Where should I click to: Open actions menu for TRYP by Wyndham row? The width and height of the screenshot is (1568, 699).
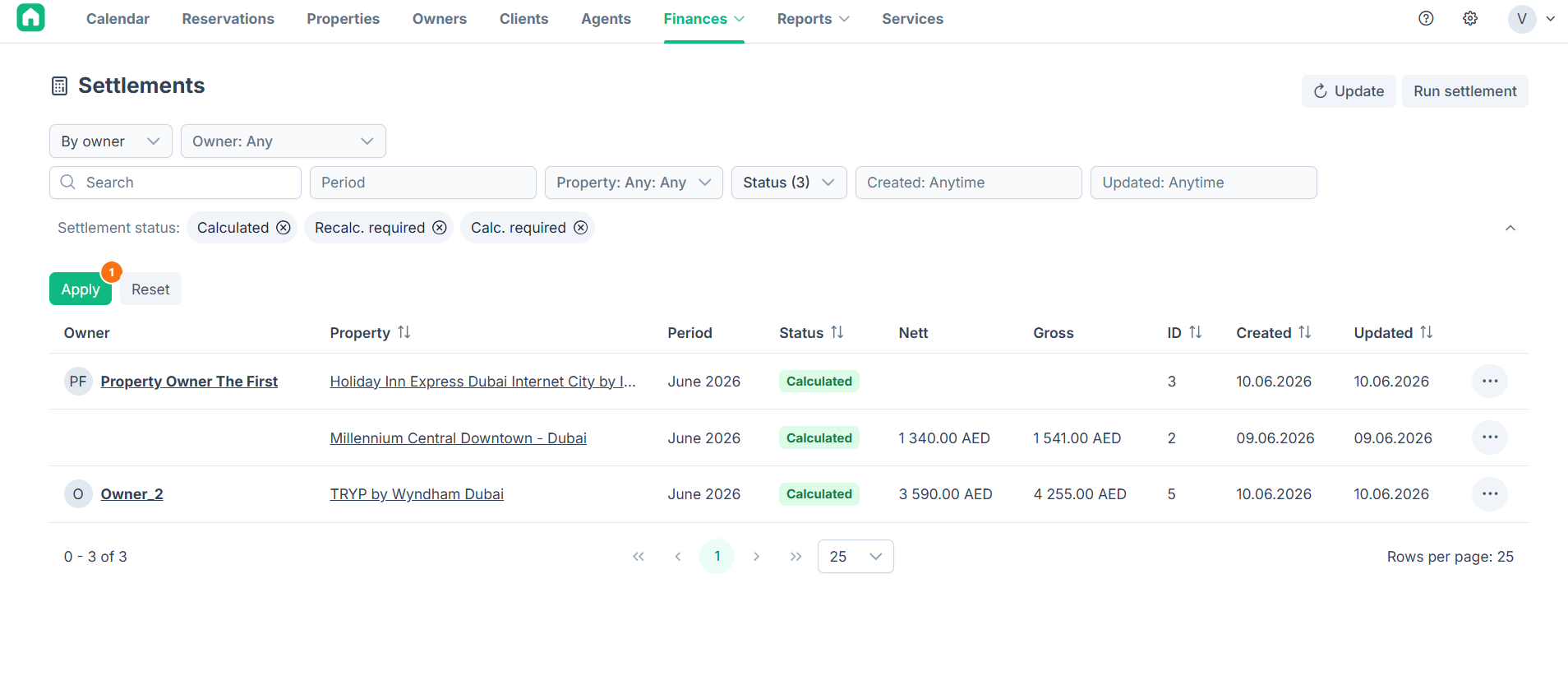click(1490, 494)
